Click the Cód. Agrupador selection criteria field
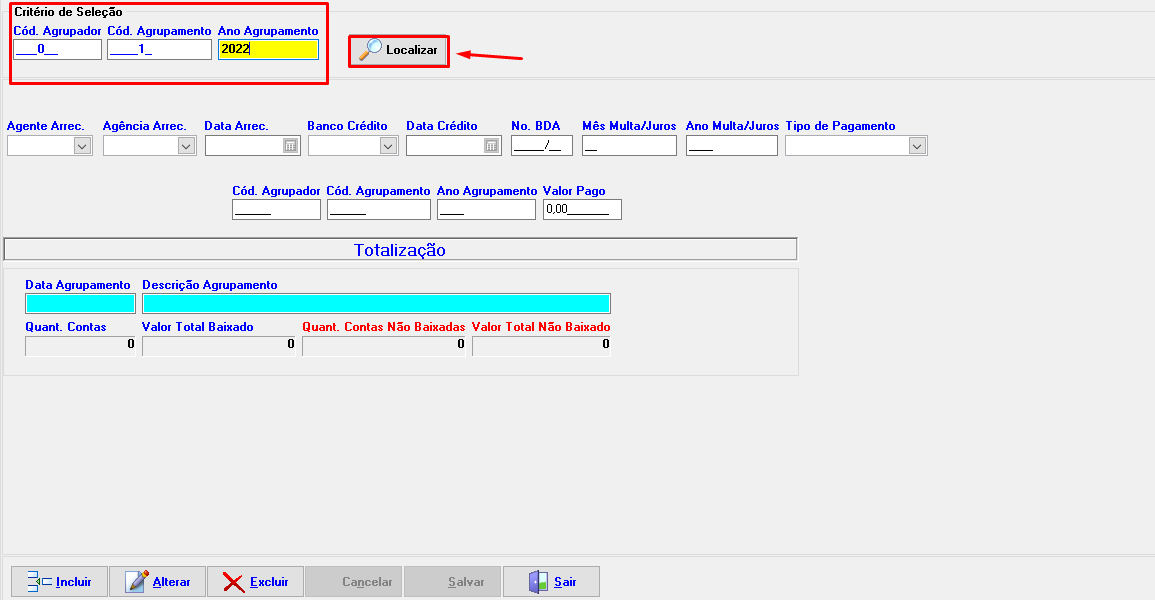Screen dimensions: 1155x600 click(57, 49)
